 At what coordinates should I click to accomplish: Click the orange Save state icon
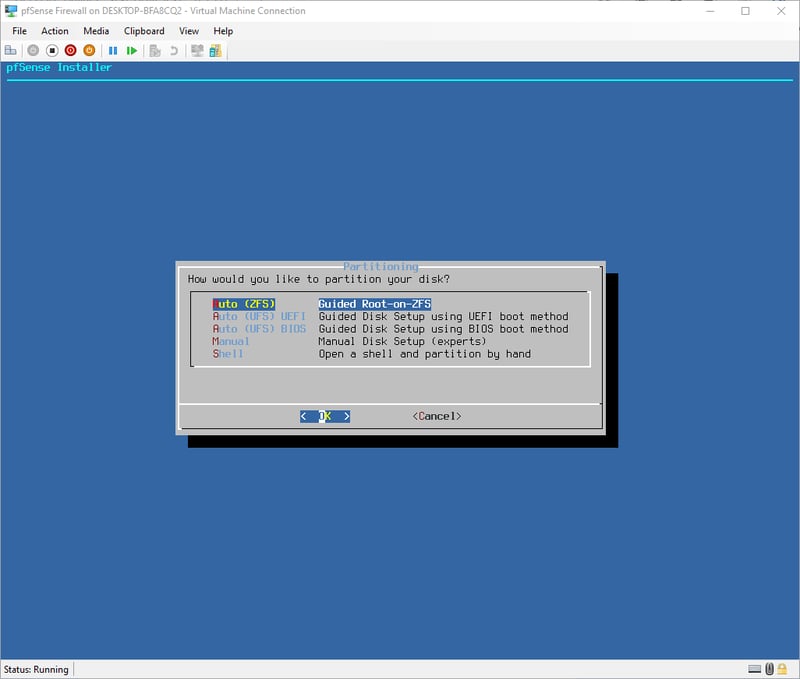(x=89, y=50)
